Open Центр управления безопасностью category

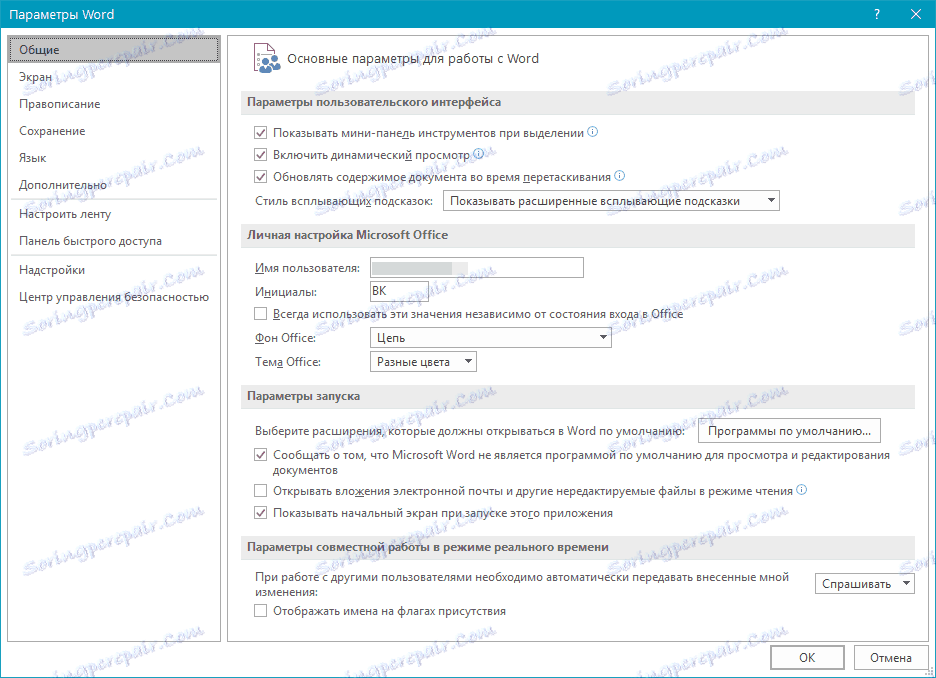tap(113, 297)
